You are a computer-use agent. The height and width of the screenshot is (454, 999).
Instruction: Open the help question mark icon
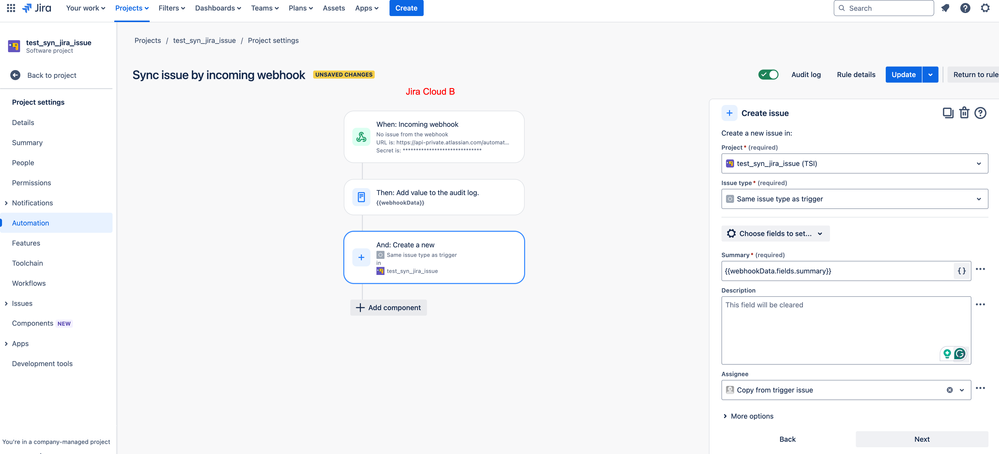point(965,8)
